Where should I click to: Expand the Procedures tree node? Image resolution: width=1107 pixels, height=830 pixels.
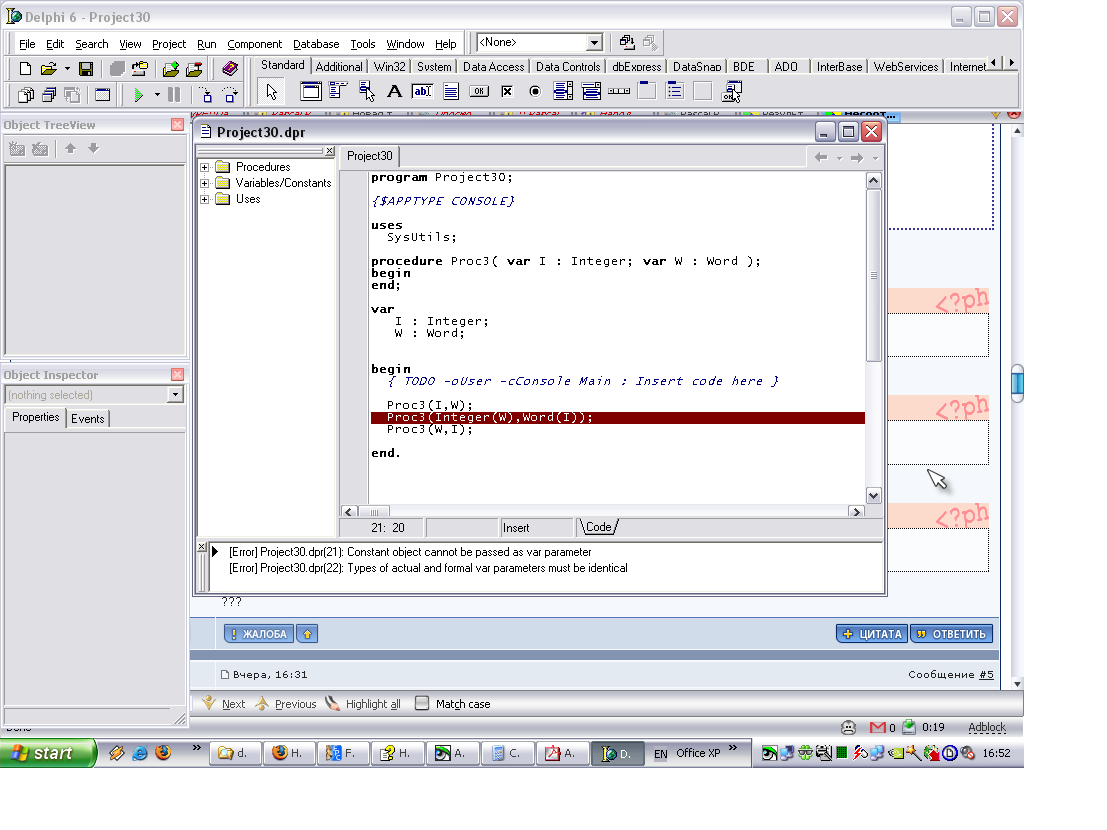[x=205, y=167]
